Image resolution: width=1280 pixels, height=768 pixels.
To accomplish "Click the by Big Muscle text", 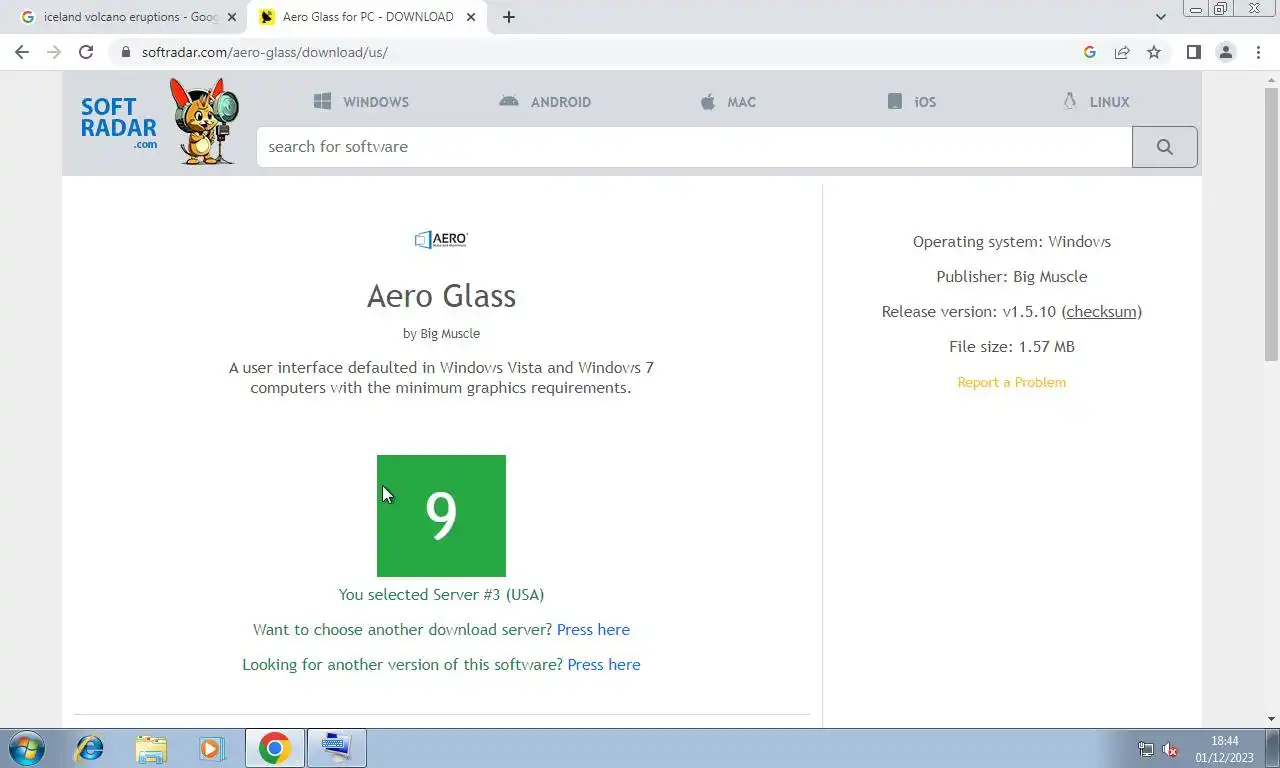I will [x=441, y=333].
